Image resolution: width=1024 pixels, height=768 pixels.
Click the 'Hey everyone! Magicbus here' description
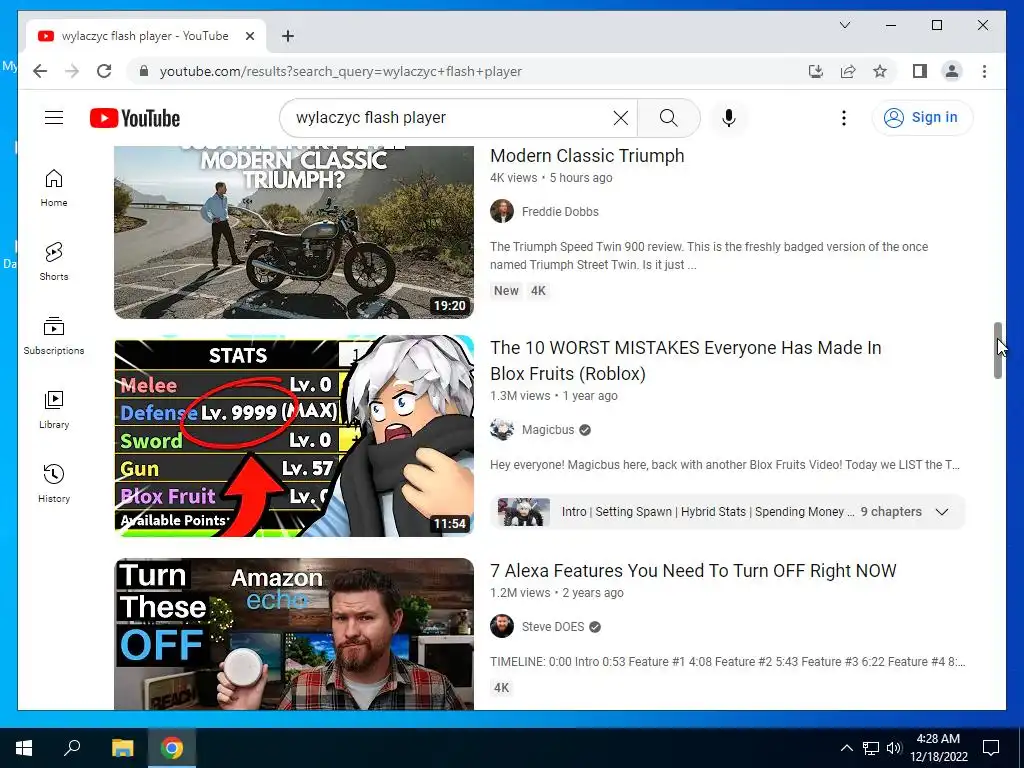tap(724, 464)
